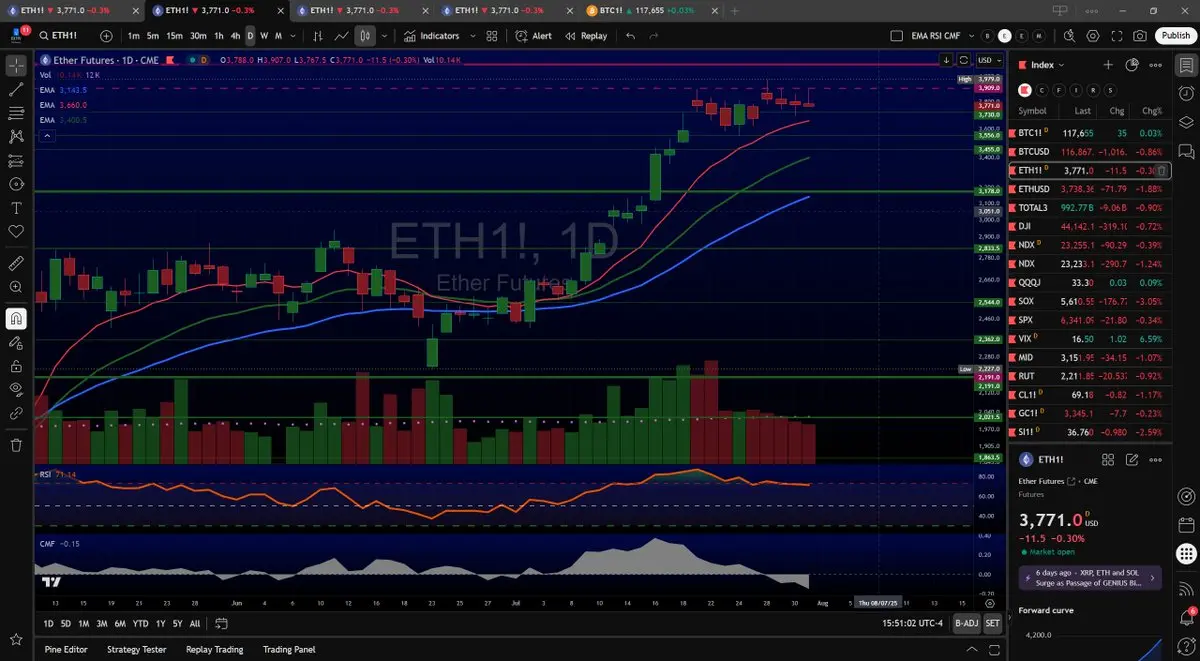
Task: Add symbol to the watchlist
Action: (x=1108, y=65)
